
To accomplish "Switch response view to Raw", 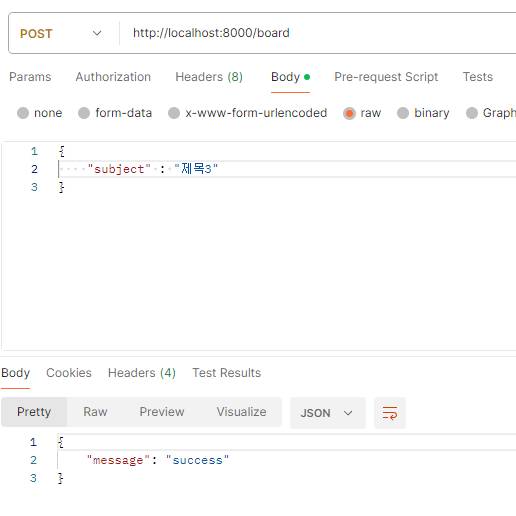I will click(x=95, y=412).
